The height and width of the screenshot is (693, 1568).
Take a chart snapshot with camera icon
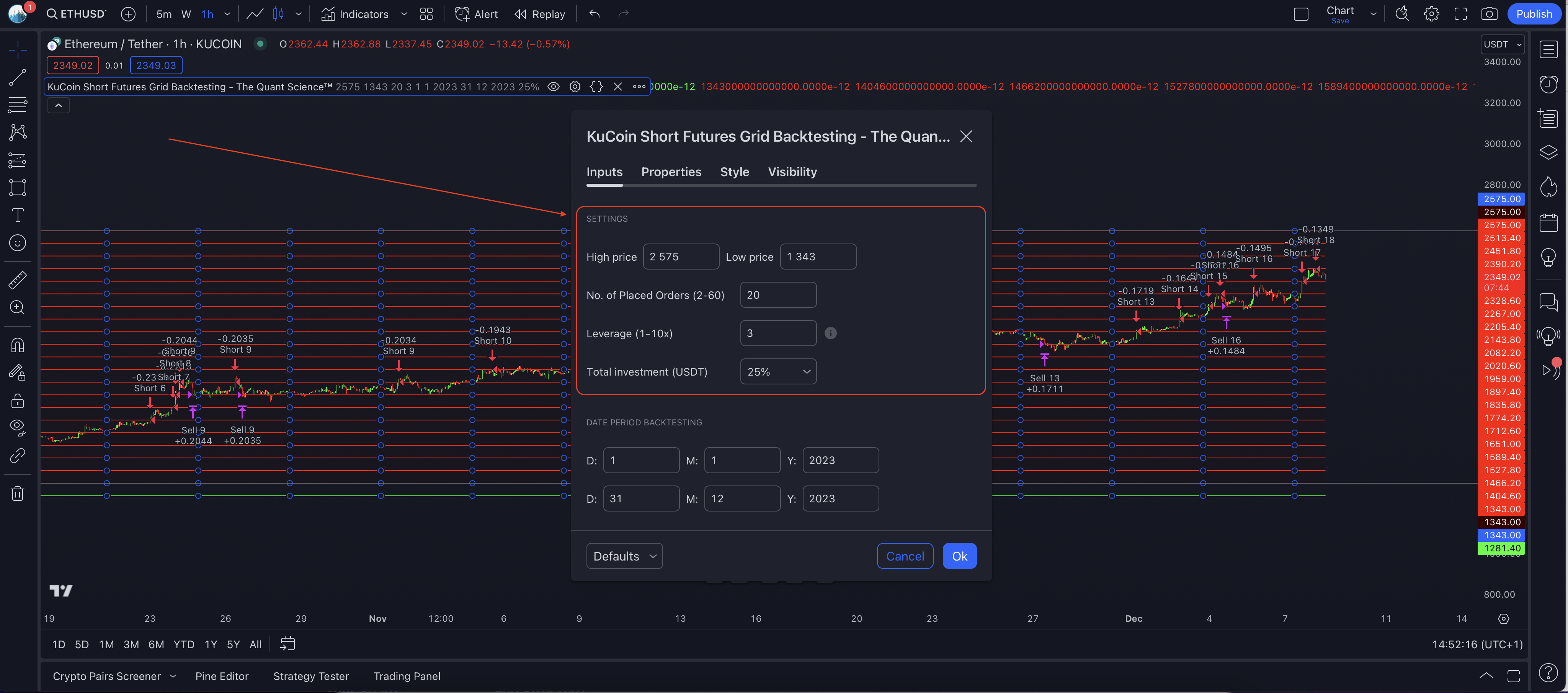(1489, 14)
